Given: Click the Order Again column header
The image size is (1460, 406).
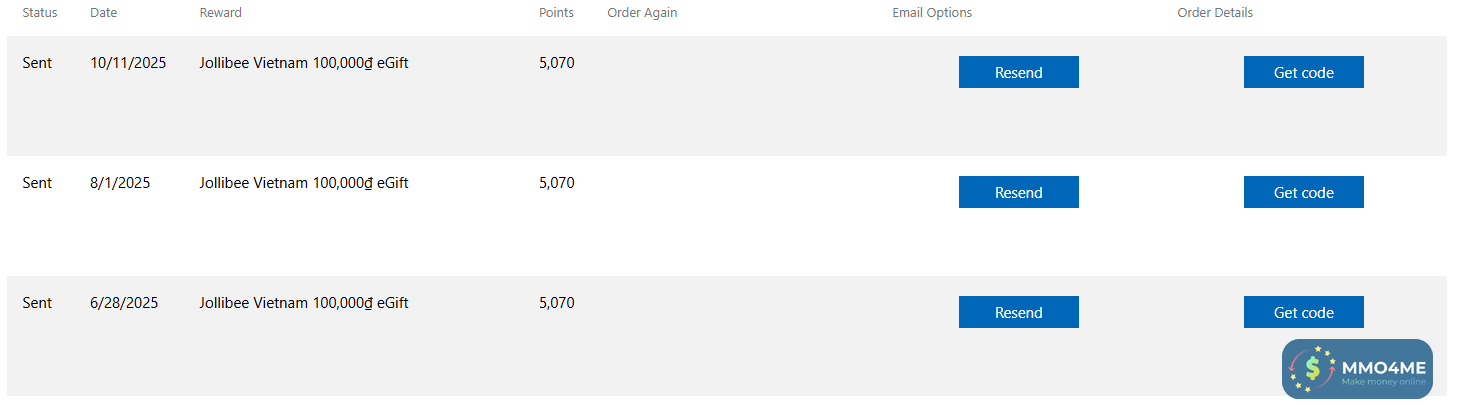Looking at the screenshot, I should 642,13.
